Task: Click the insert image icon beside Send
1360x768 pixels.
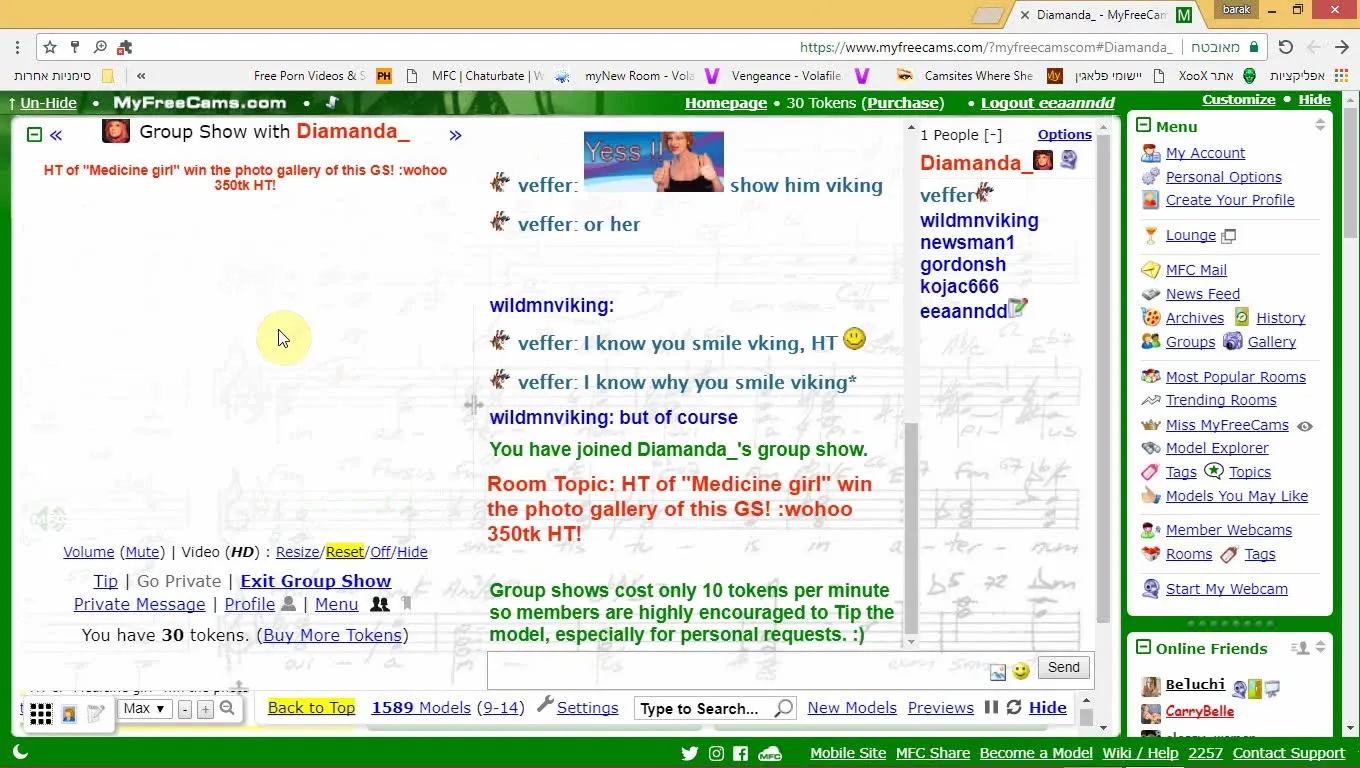Action: tap(997, 672)
